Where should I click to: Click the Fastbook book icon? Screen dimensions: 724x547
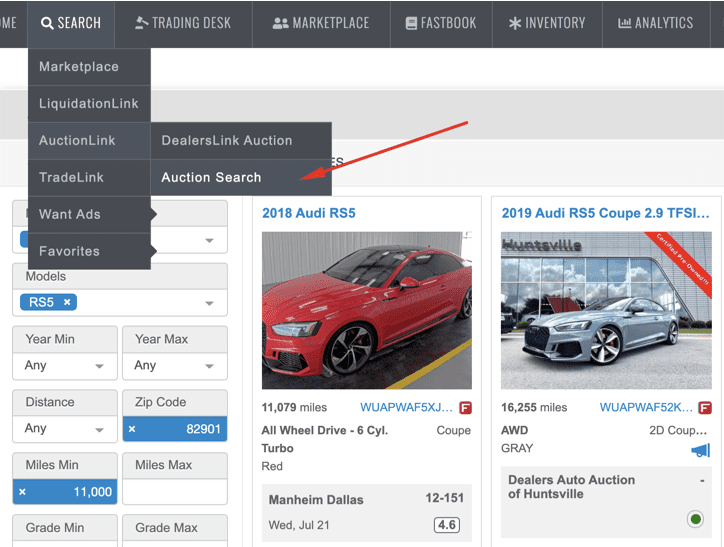click(411, 23)
